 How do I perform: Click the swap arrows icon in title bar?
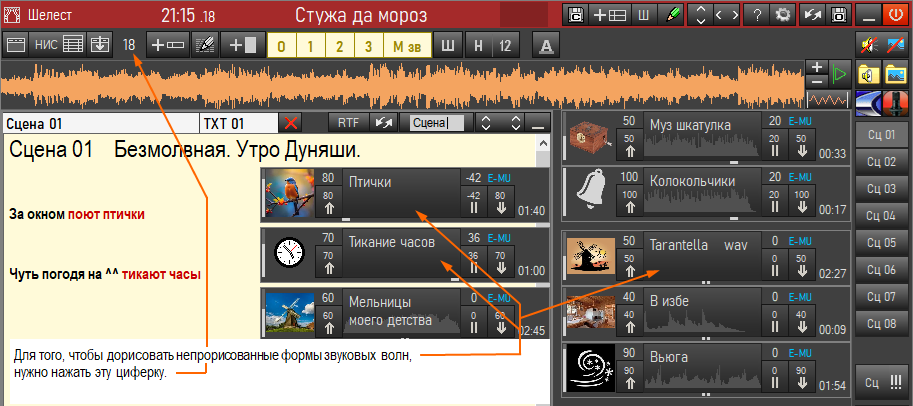point(812,15)
